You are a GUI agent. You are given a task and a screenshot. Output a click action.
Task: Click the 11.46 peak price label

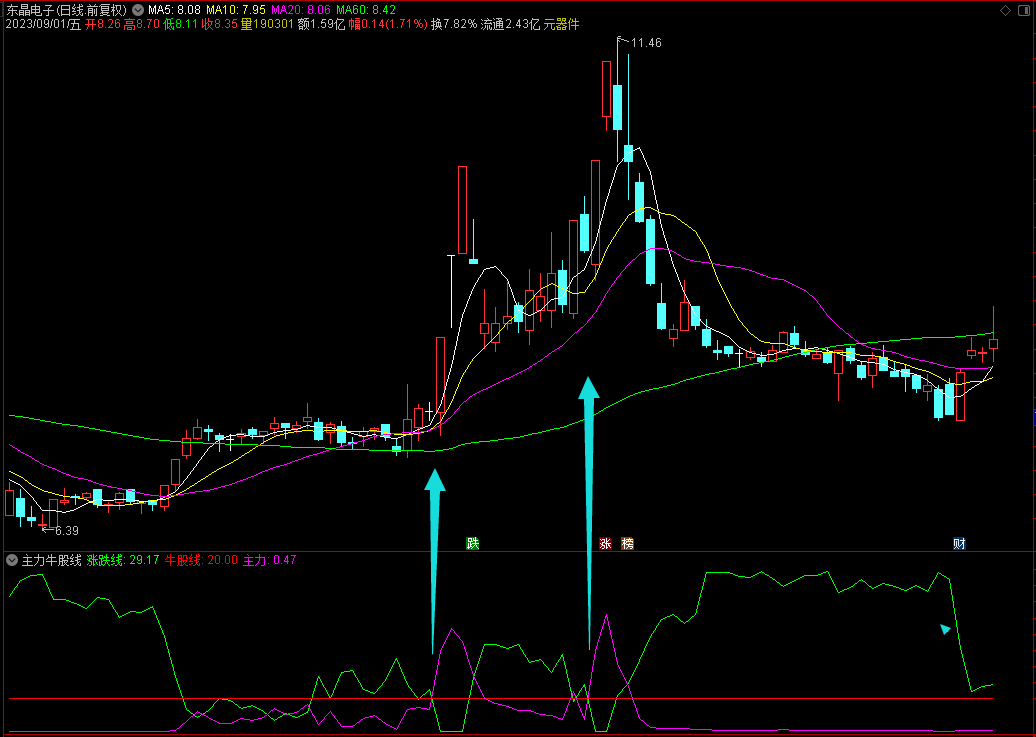[646, 43]
